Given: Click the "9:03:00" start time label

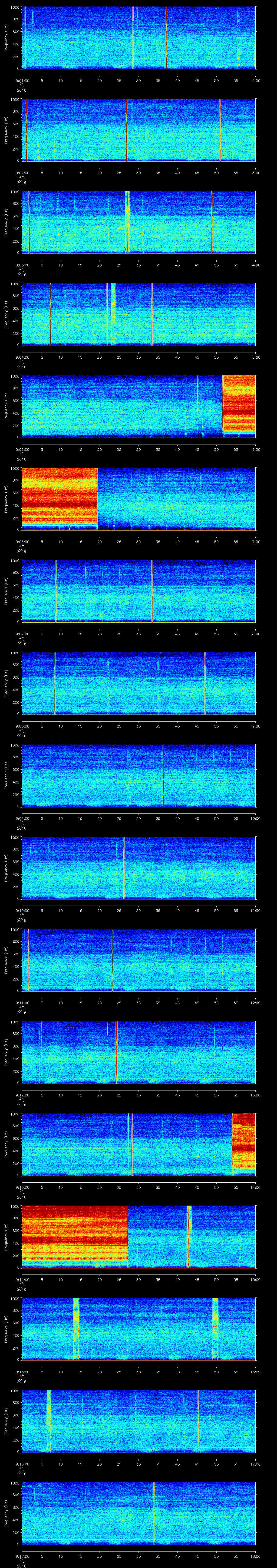Looking at the screenshot, I should (21, 265).
